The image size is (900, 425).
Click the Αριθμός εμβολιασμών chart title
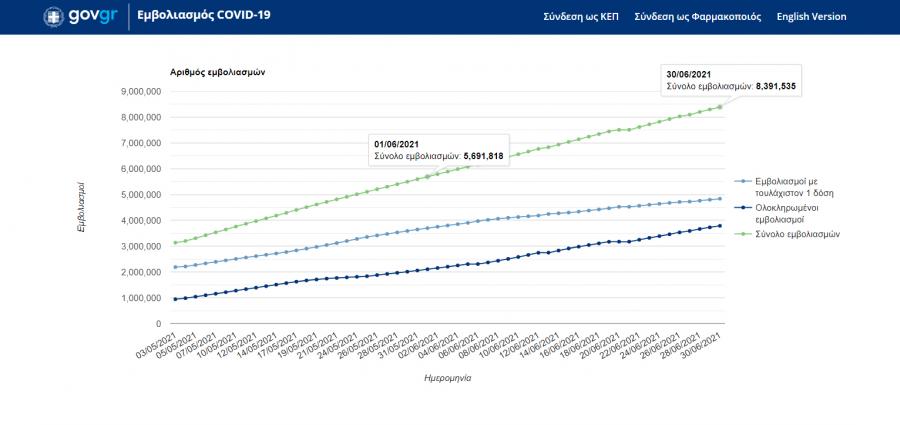click(217, 72)
